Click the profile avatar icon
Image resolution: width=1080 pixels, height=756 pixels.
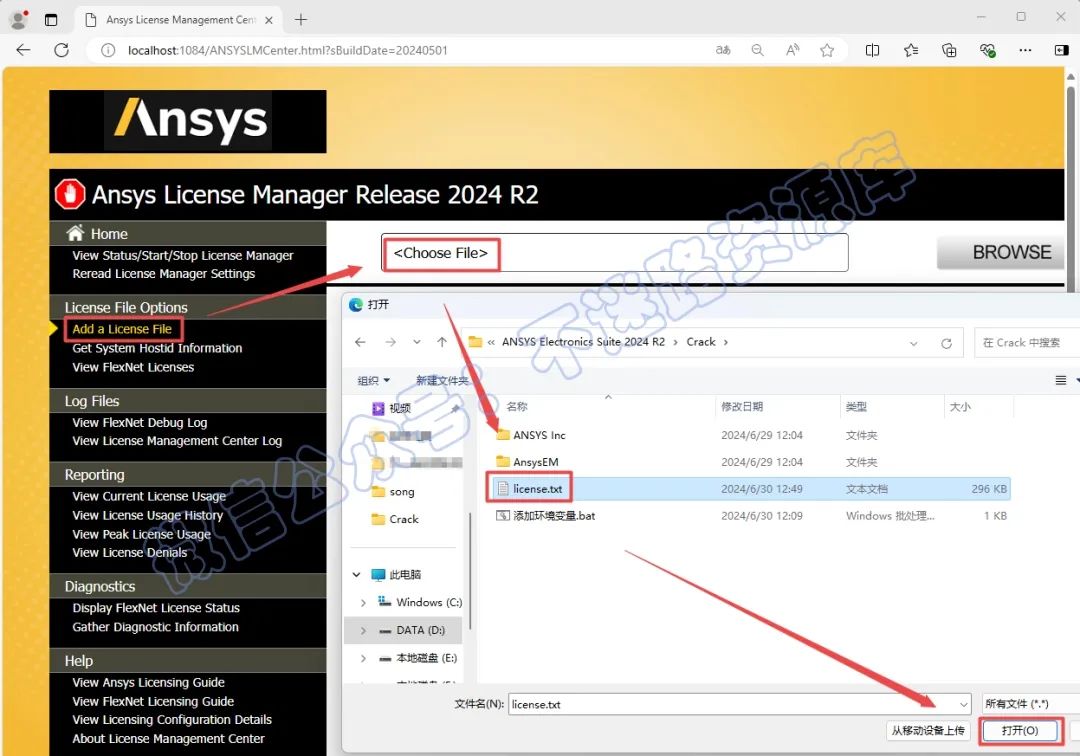pos(19,20)
